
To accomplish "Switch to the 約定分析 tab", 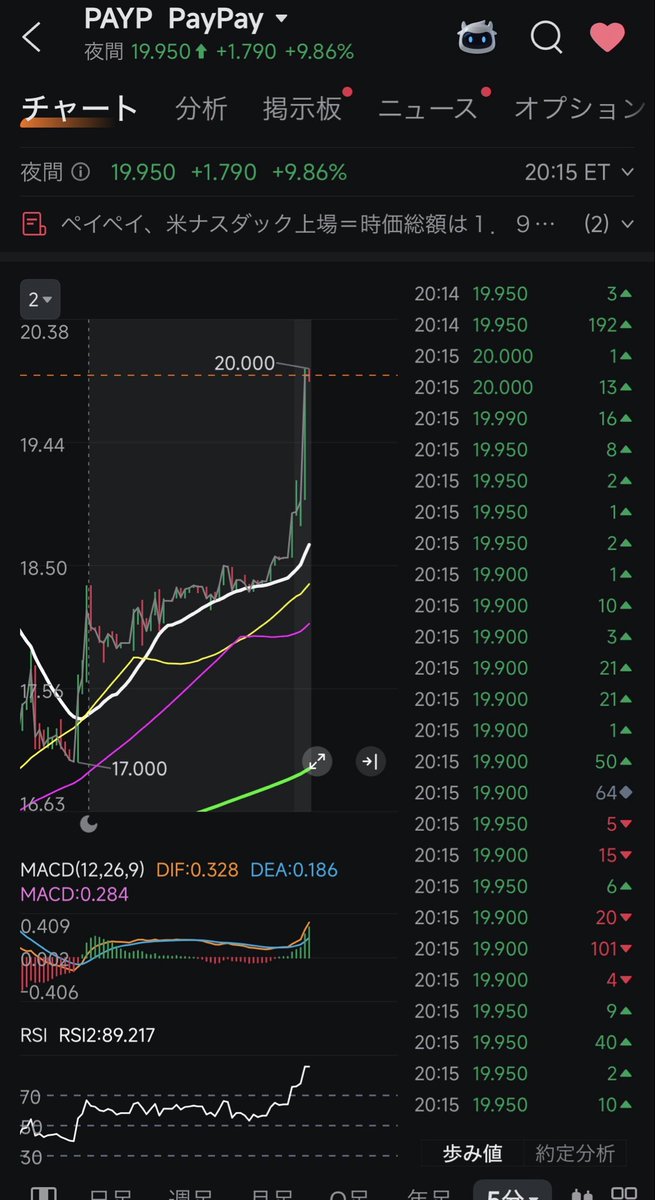I will click(575, 1153).
